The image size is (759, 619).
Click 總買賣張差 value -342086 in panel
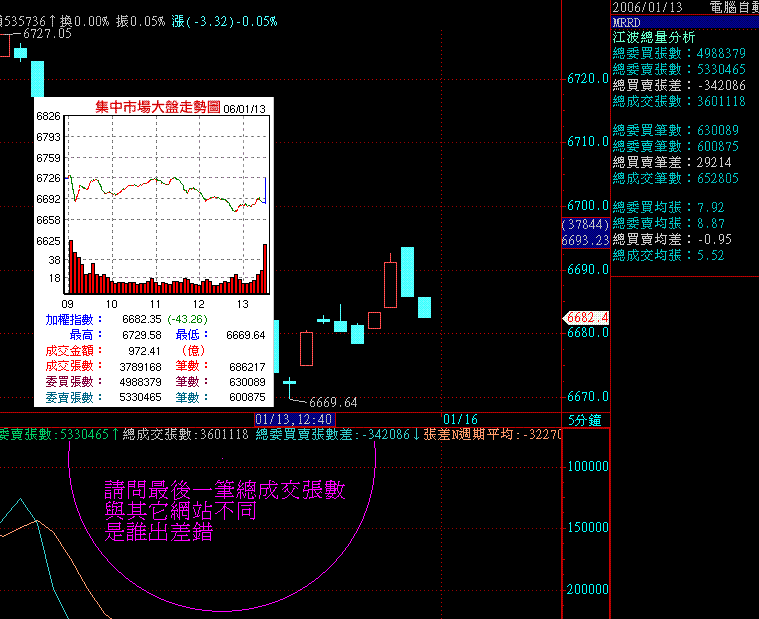click(x=721, y=85)
